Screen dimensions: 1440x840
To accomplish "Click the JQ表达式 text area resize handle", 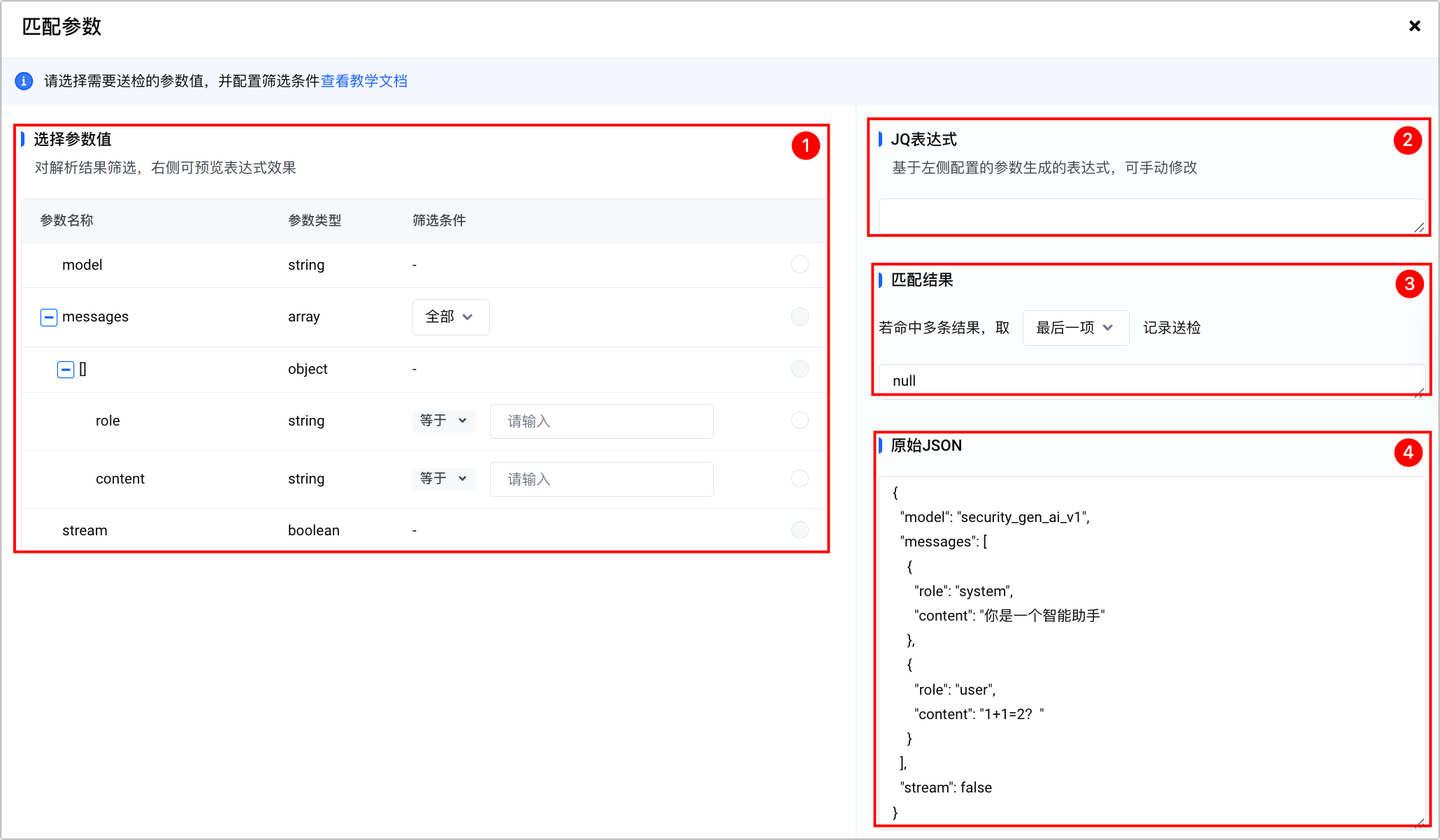I will pyautogui.click(x=1419, y=228).
